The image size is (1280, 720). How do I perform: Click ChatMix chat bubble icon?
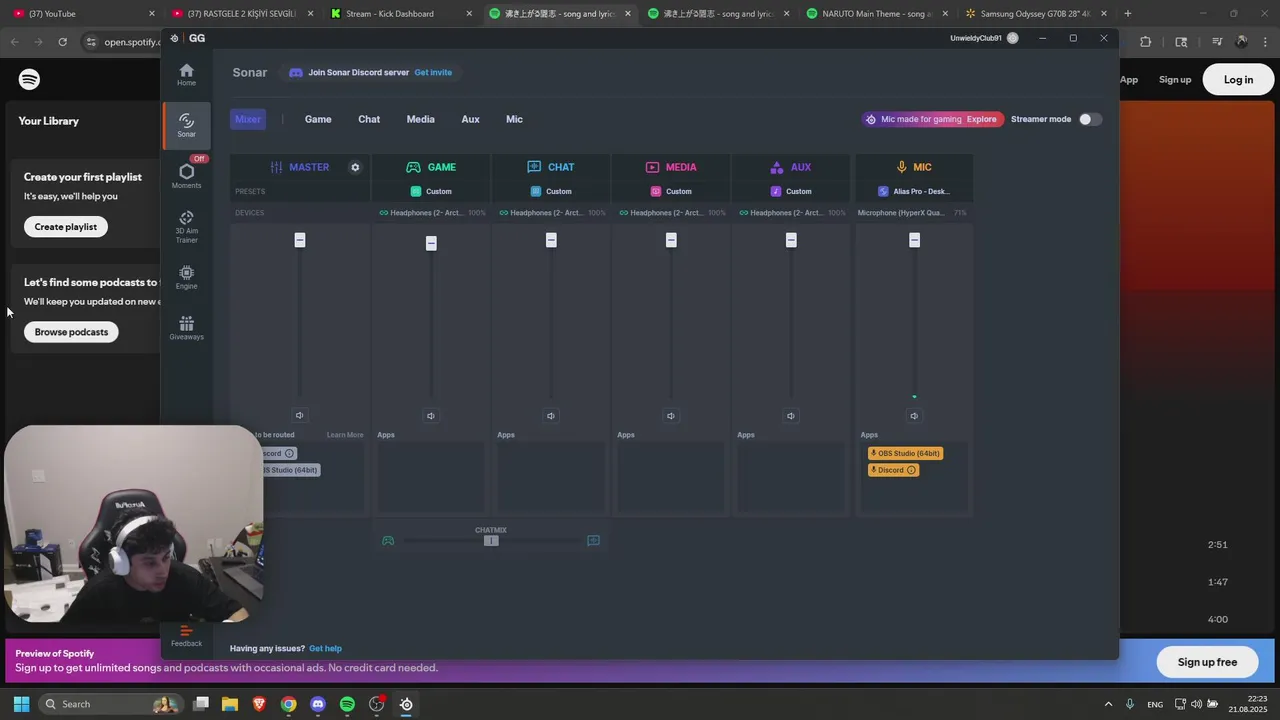593,541
